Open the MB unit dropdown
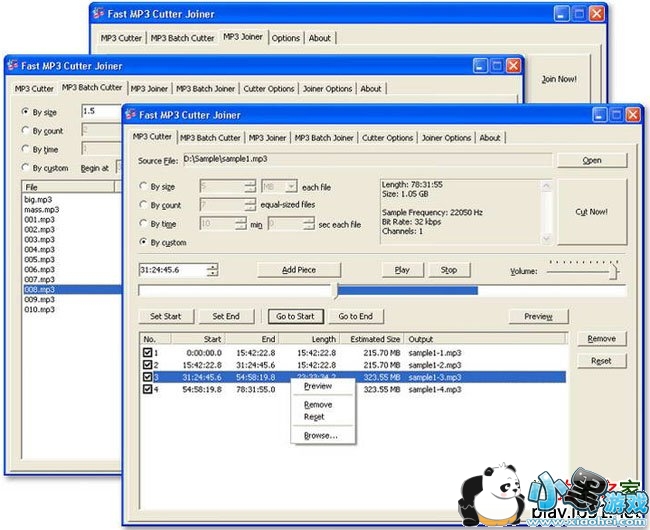Image resolution: width=650 pixels, height=530 pixels. coord(292,187)
